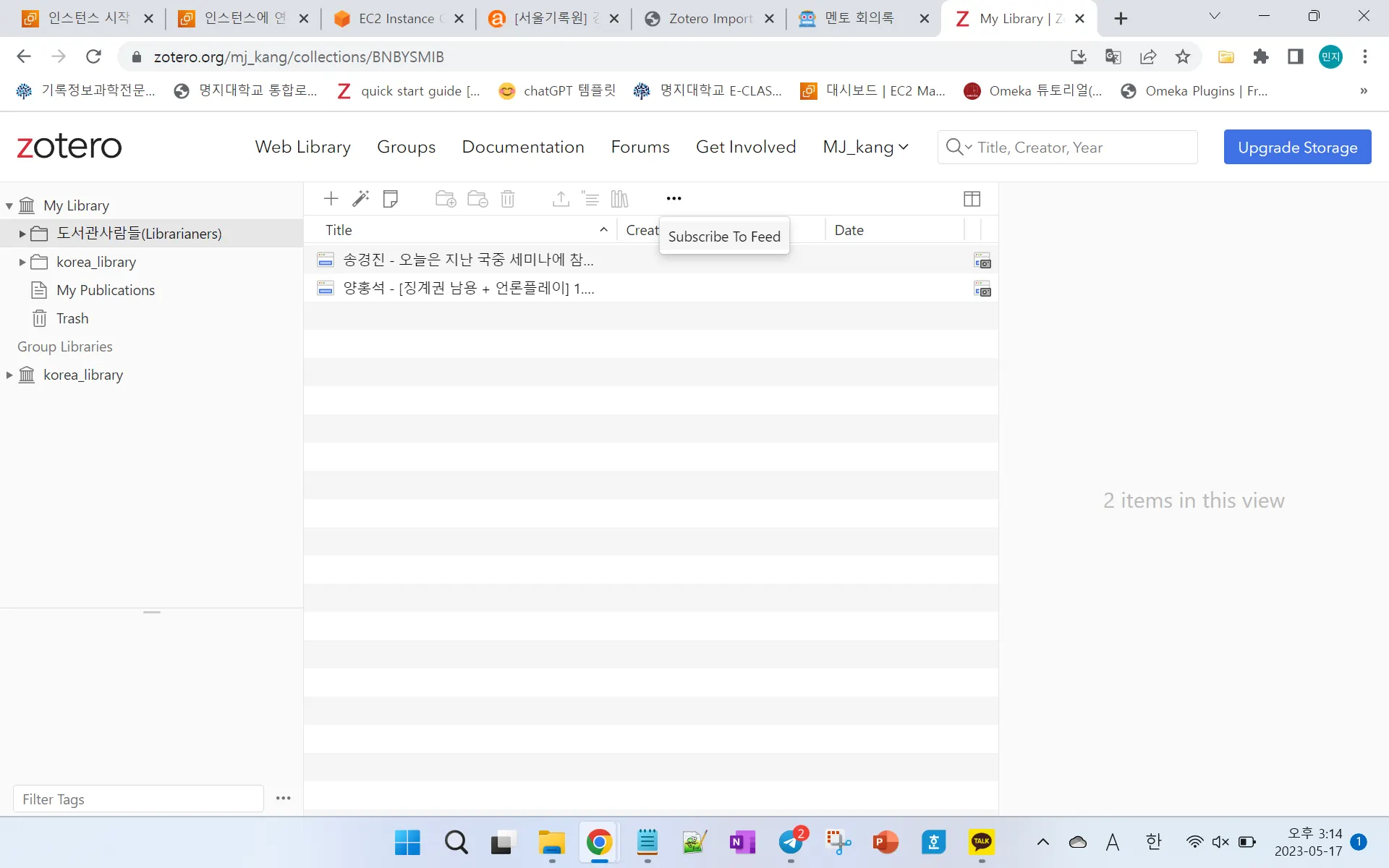Open the Groups navigation item
This screenshot has width=1389, height=868.
click(x=406, y=147)
